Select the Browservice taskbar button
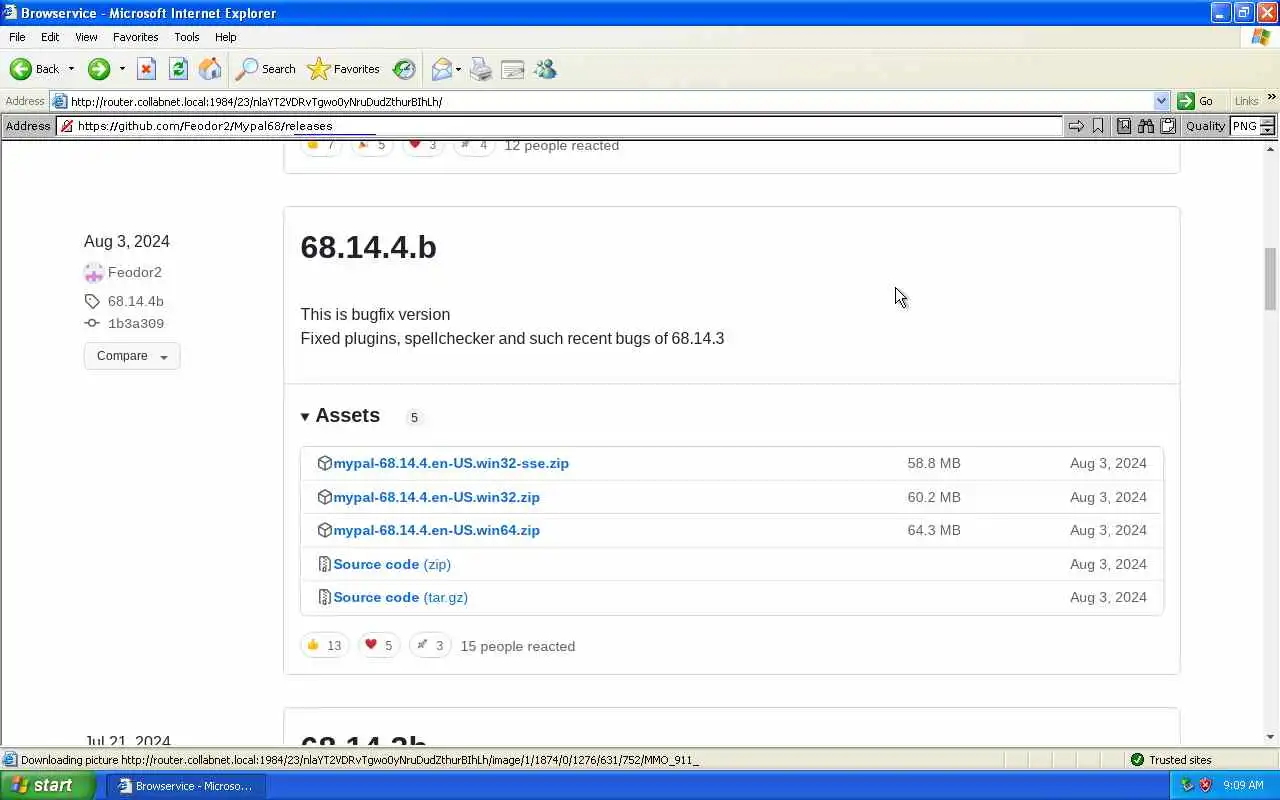This screenshot has height=800, width=1280. click(x=186, y=786)
